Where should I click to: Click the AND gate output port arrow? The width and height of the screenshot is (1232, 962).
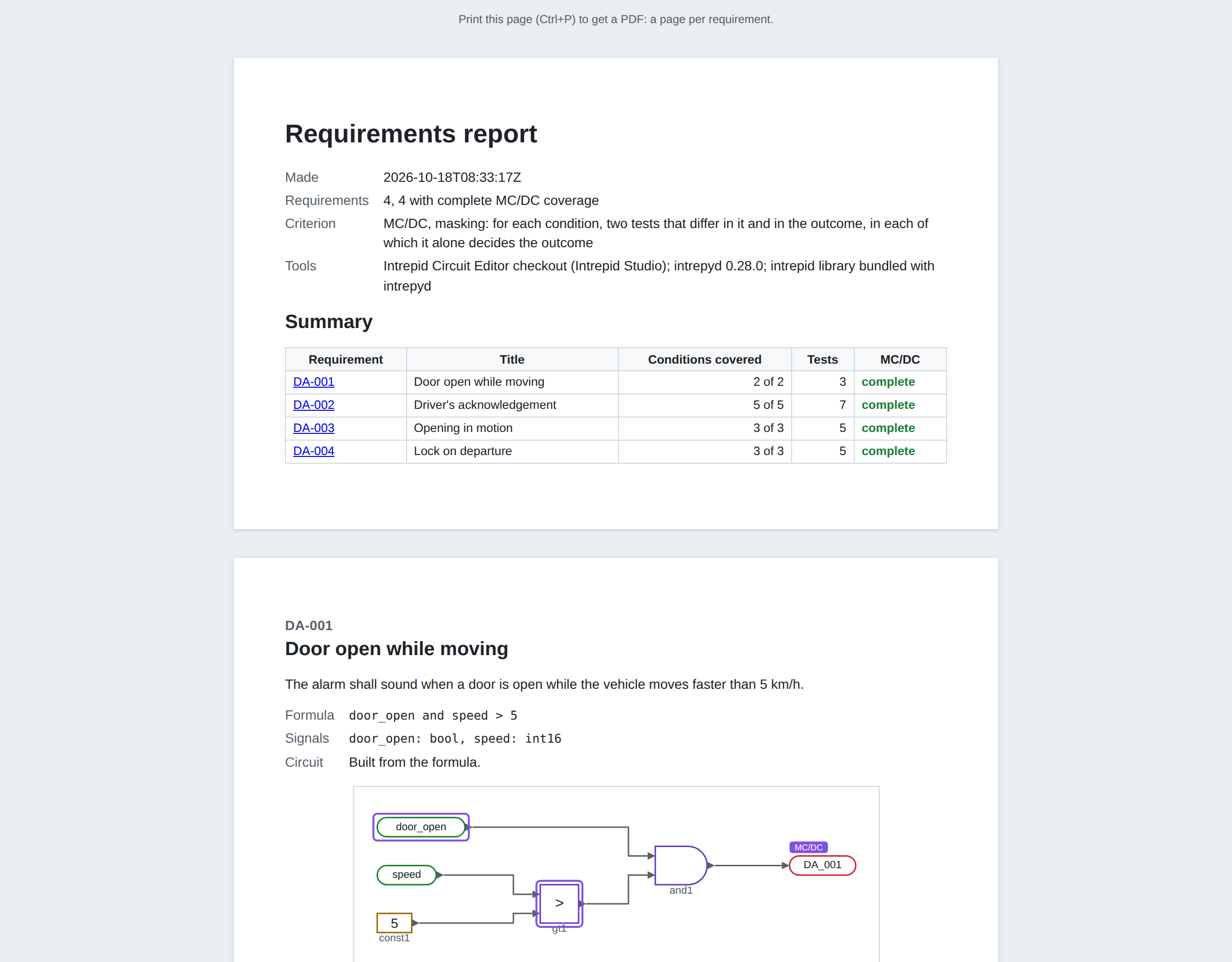coord(710,865)
